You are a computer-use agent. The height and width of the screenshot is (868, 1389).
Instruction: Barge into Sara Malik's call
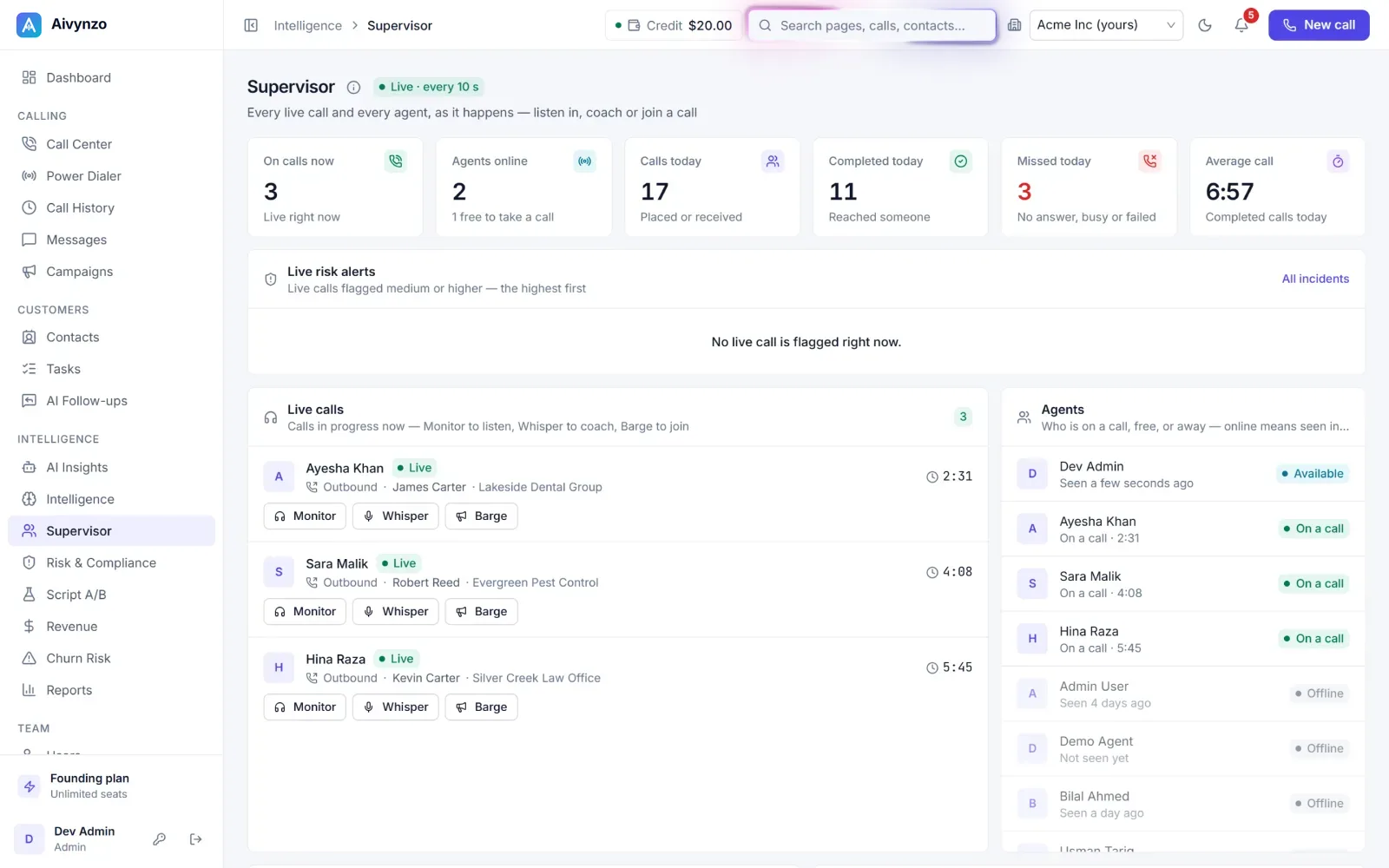click(x=482, y=611)
